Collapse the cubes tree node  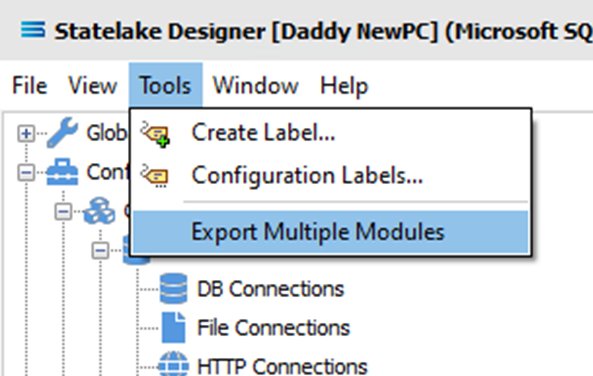[x=63, y=211]
